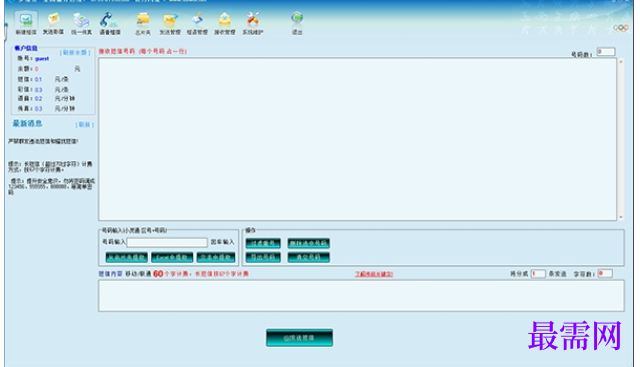
Task: Click the green Exit (退出) icon
Action: (297, 23)
